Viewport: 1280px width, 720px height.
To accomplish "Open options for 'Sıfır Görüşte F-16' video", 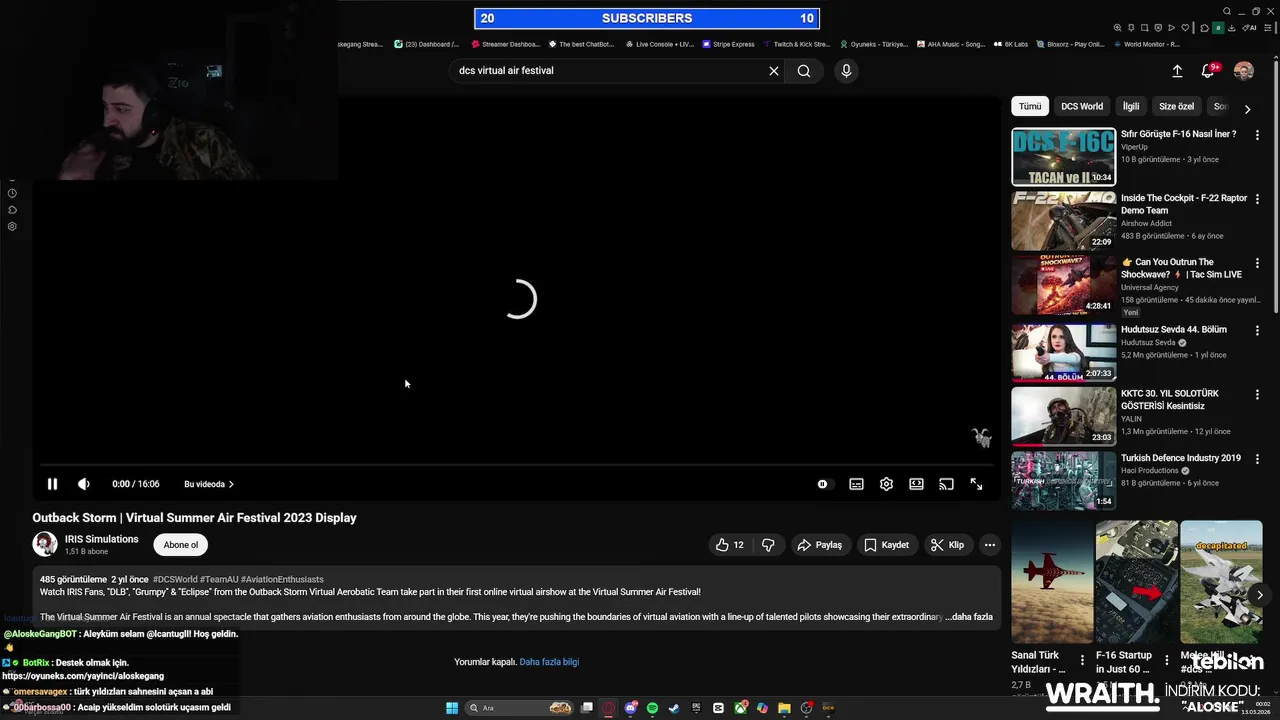I will (x=1257, y=135).
